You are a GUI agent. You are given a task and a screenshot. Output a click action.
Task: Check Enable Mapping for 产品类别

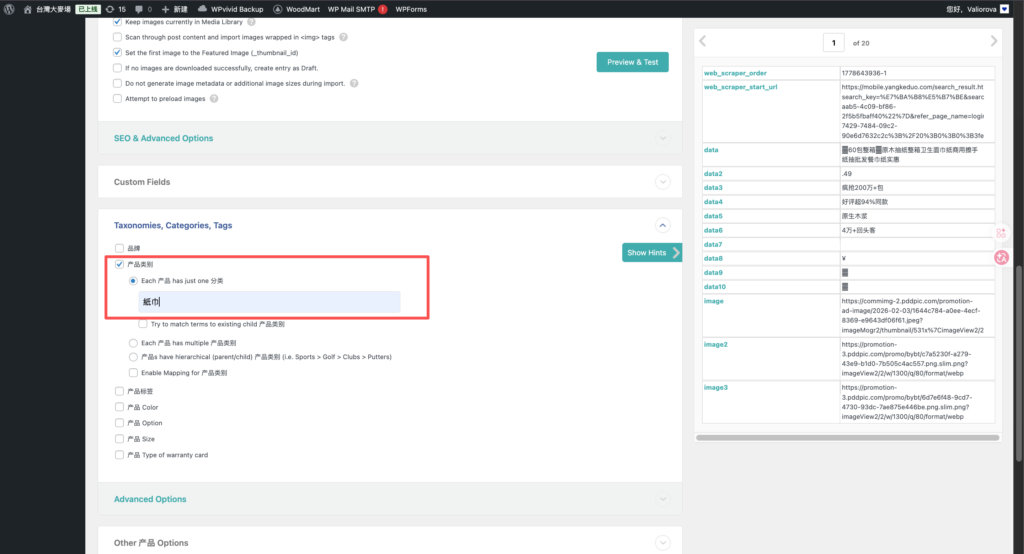[x=133, y=373]
